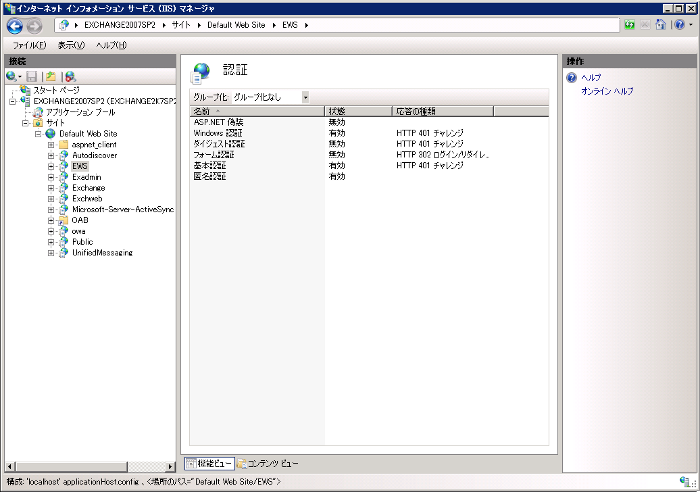Sort by the 名前 column header
The width and height of the screenshot is (700, 492).
(257, 111)
